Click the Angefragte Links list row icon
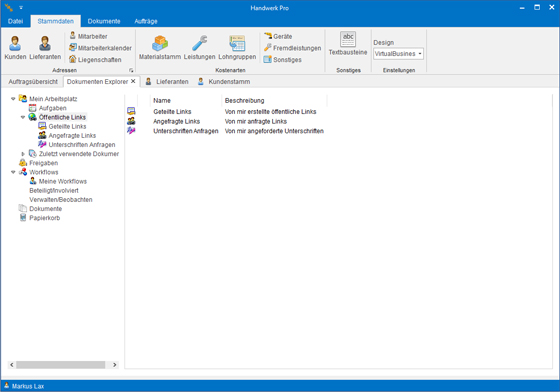The image size is (560, 392). [131, 121]
